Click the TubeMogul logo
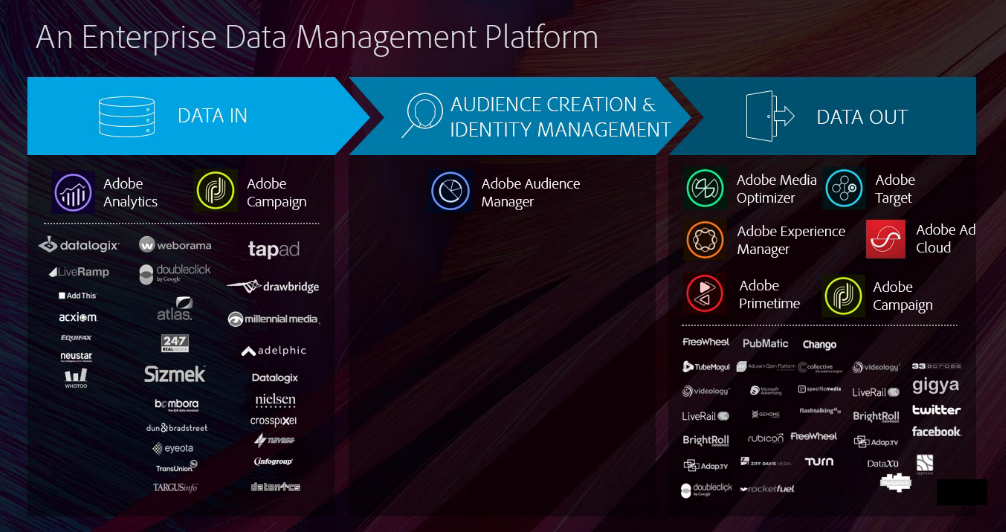 pyautogui.click(x=706, y=367)
